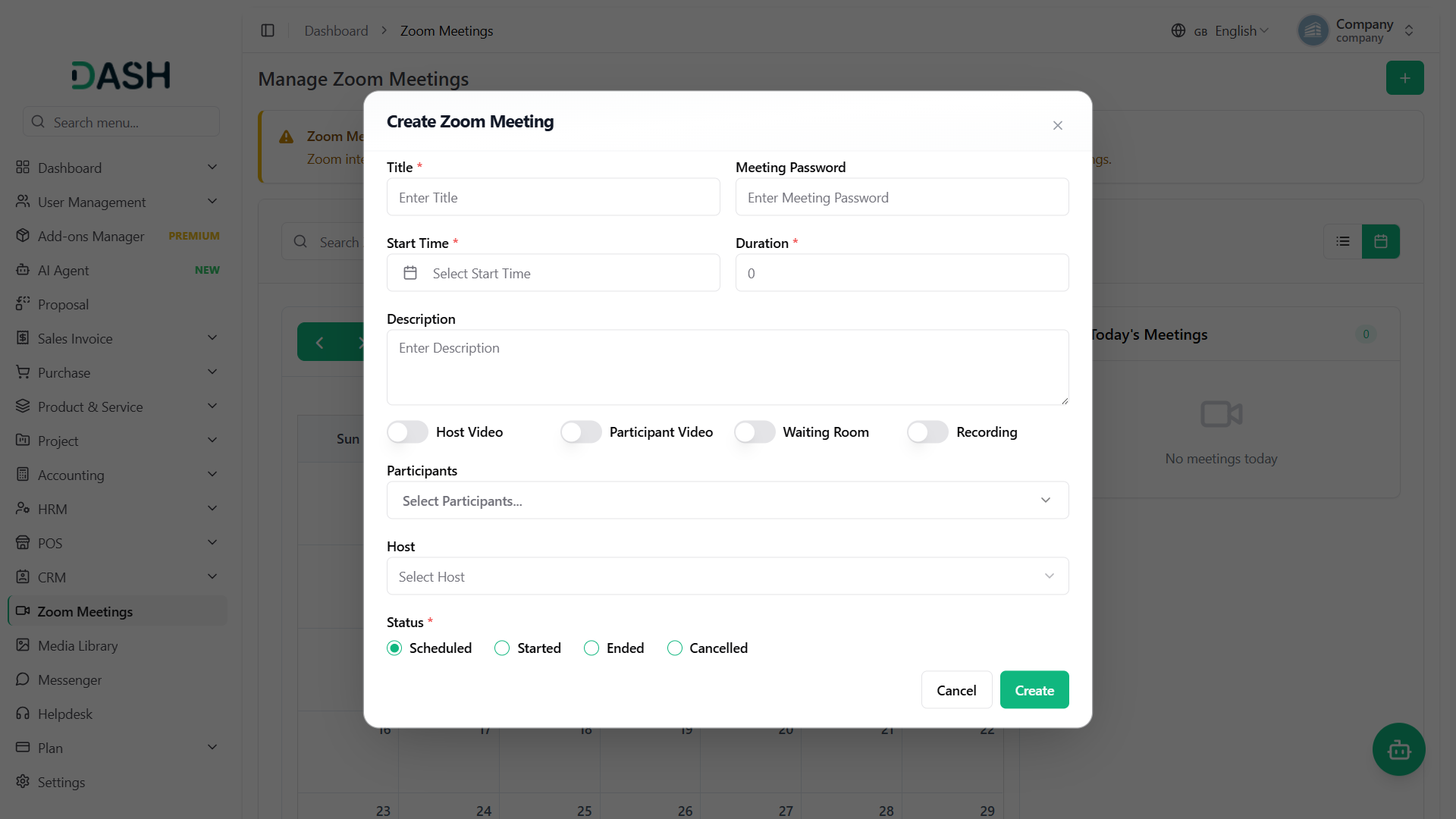Image resolution: width=1456 pixels, height=819 pixels.
Task: Click the green plus add meeting button
Action: 1404,78
